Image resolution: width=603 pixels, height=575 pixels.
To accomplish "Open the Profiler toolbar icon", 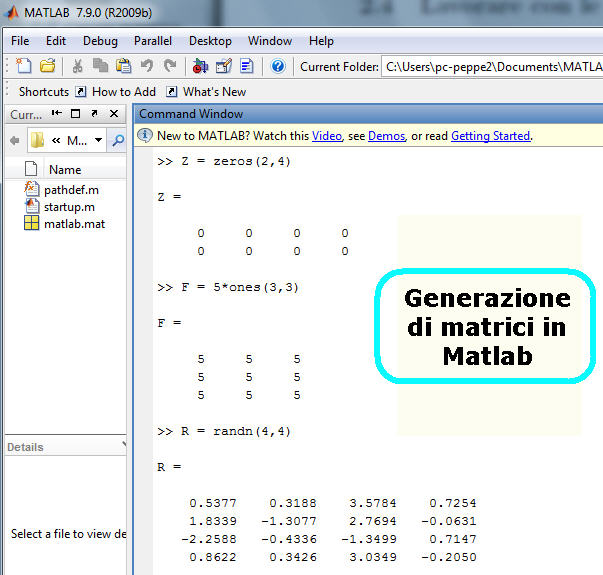I will (247, 66).
